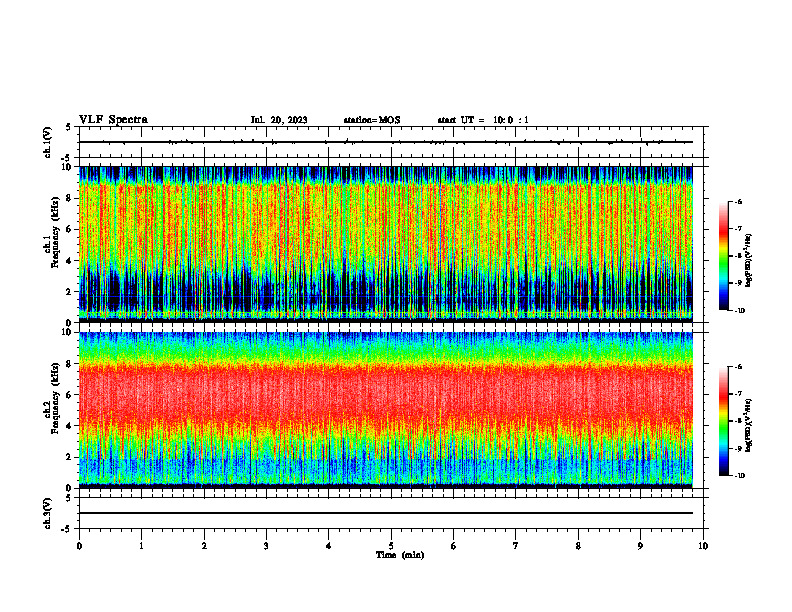
Task: Click the ch.1 PSD color bar
Action: (x=723, y=256)
